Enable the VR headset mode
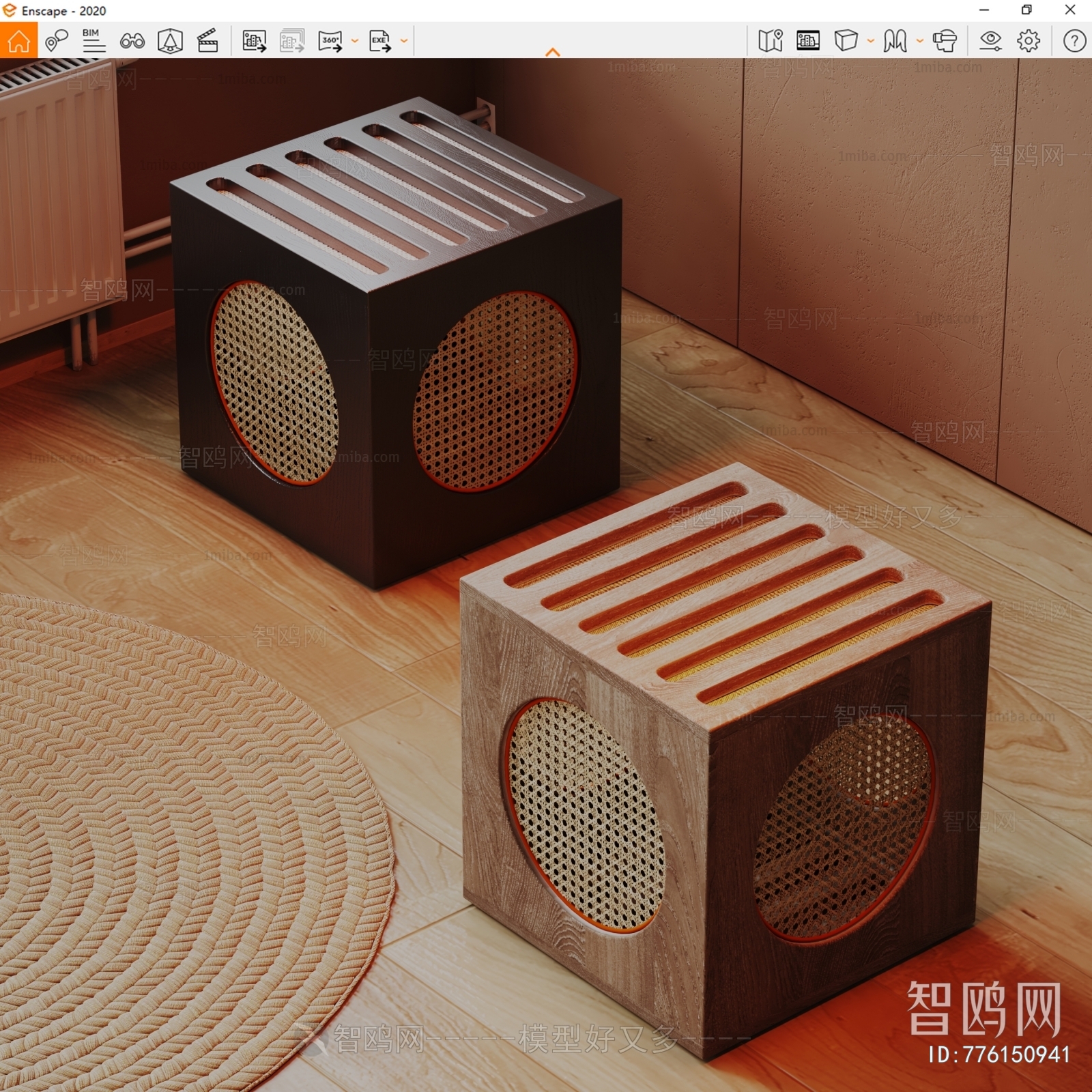 point(945,41)
